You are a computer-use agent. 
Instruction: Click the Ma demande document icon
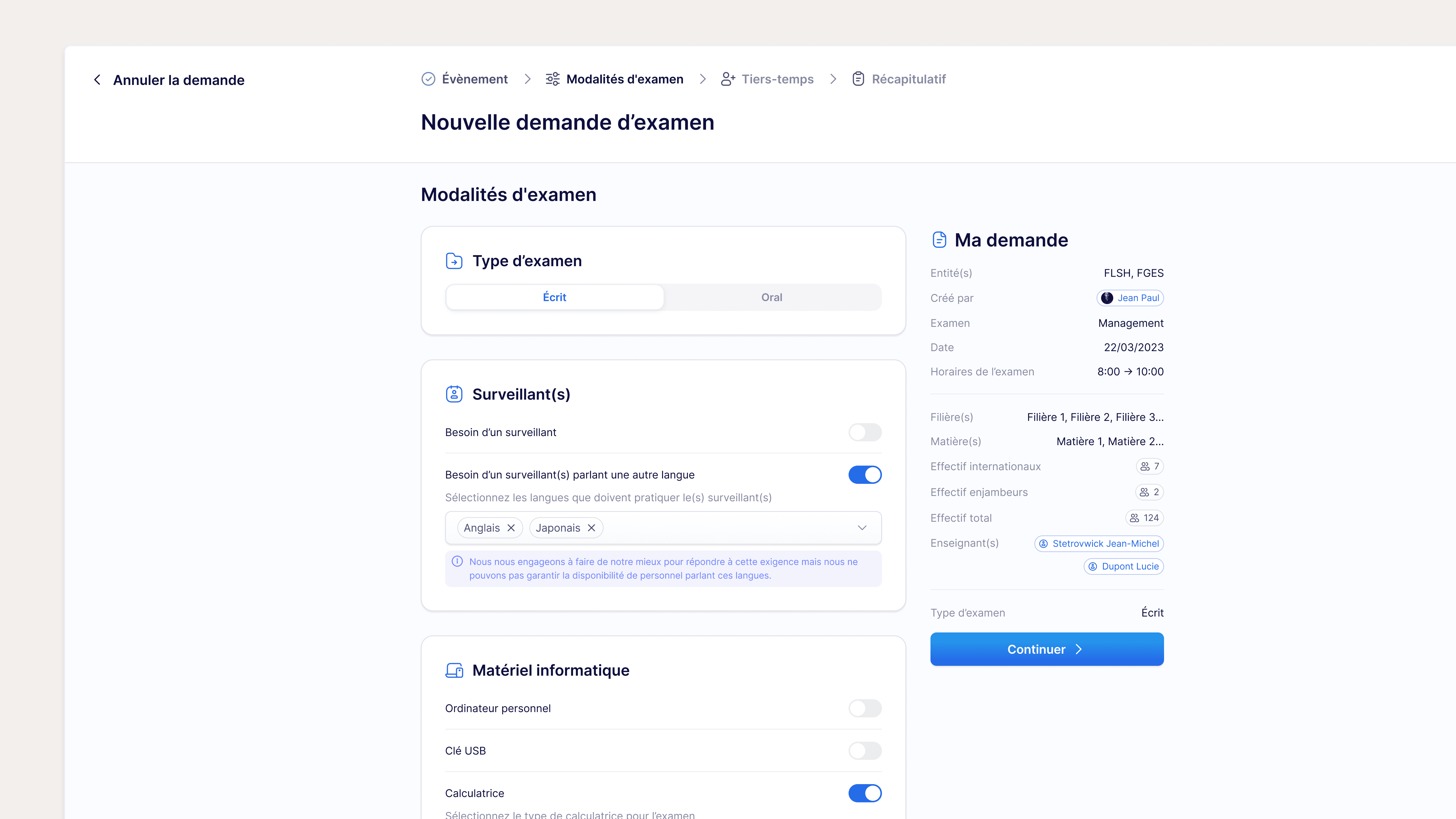click(939, 240)
